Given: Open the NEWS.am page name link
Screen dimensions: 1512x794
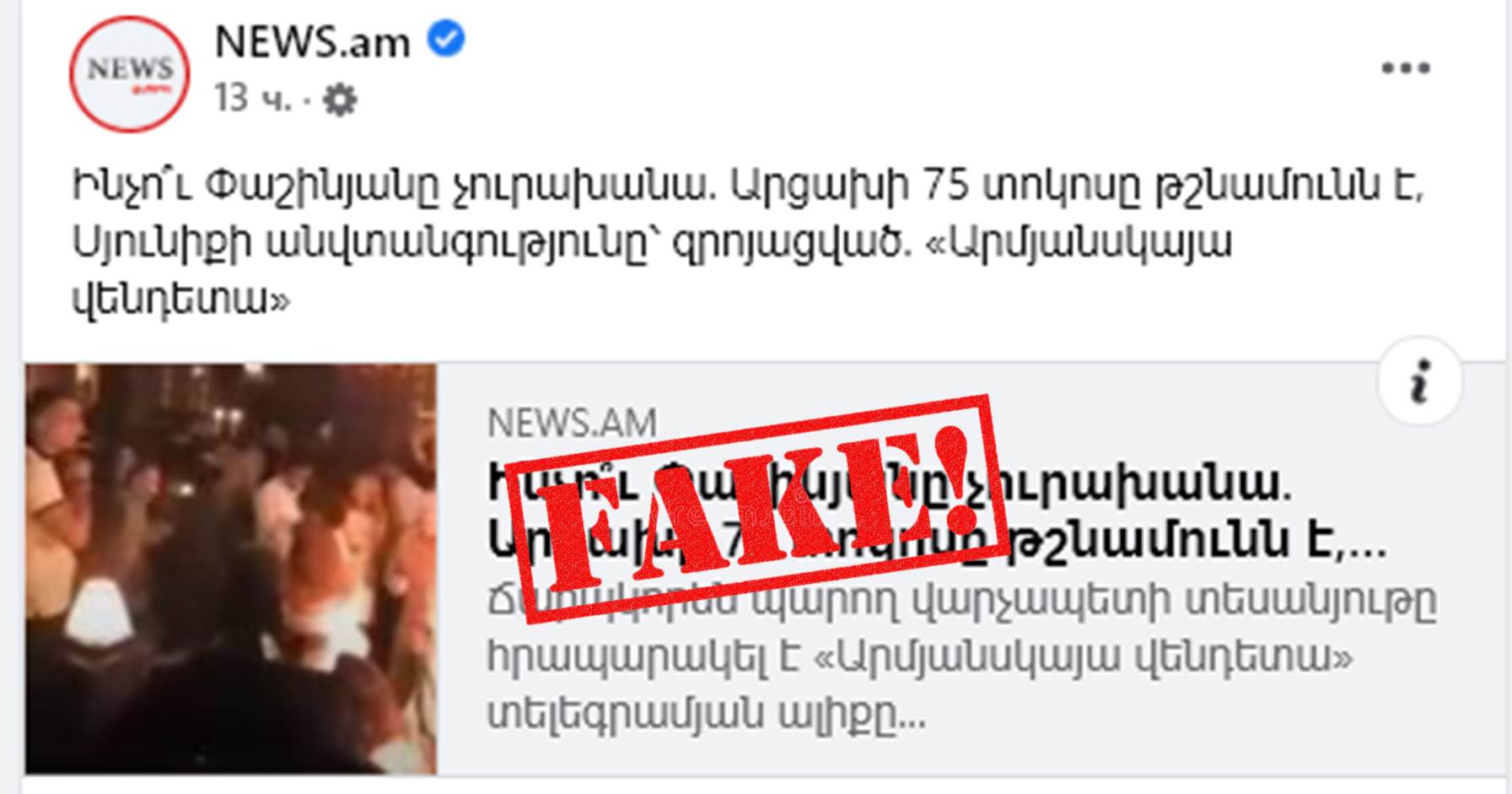Looking at the screenshot, I should (312, 41).
